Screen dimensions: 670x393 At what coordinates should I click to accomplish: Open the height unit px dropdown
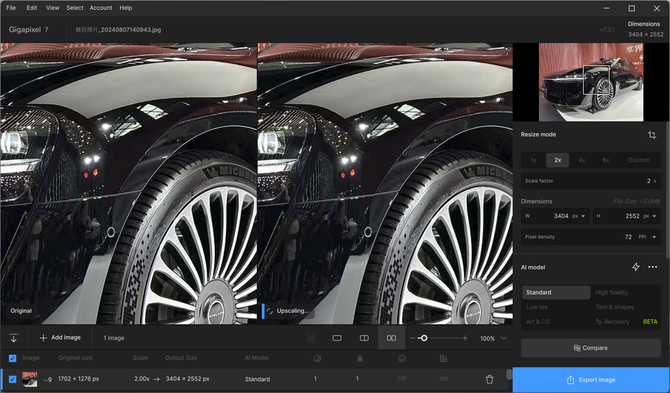tap(650, 216)
